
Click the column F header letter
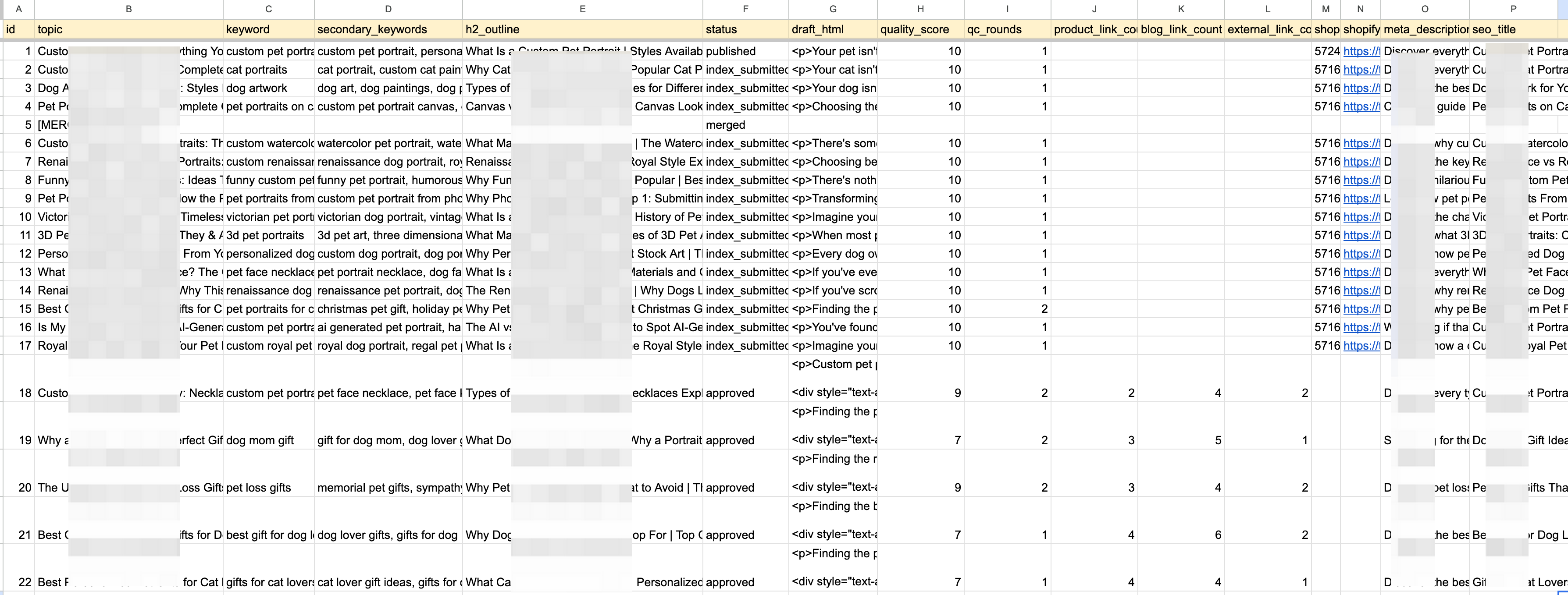746,8
